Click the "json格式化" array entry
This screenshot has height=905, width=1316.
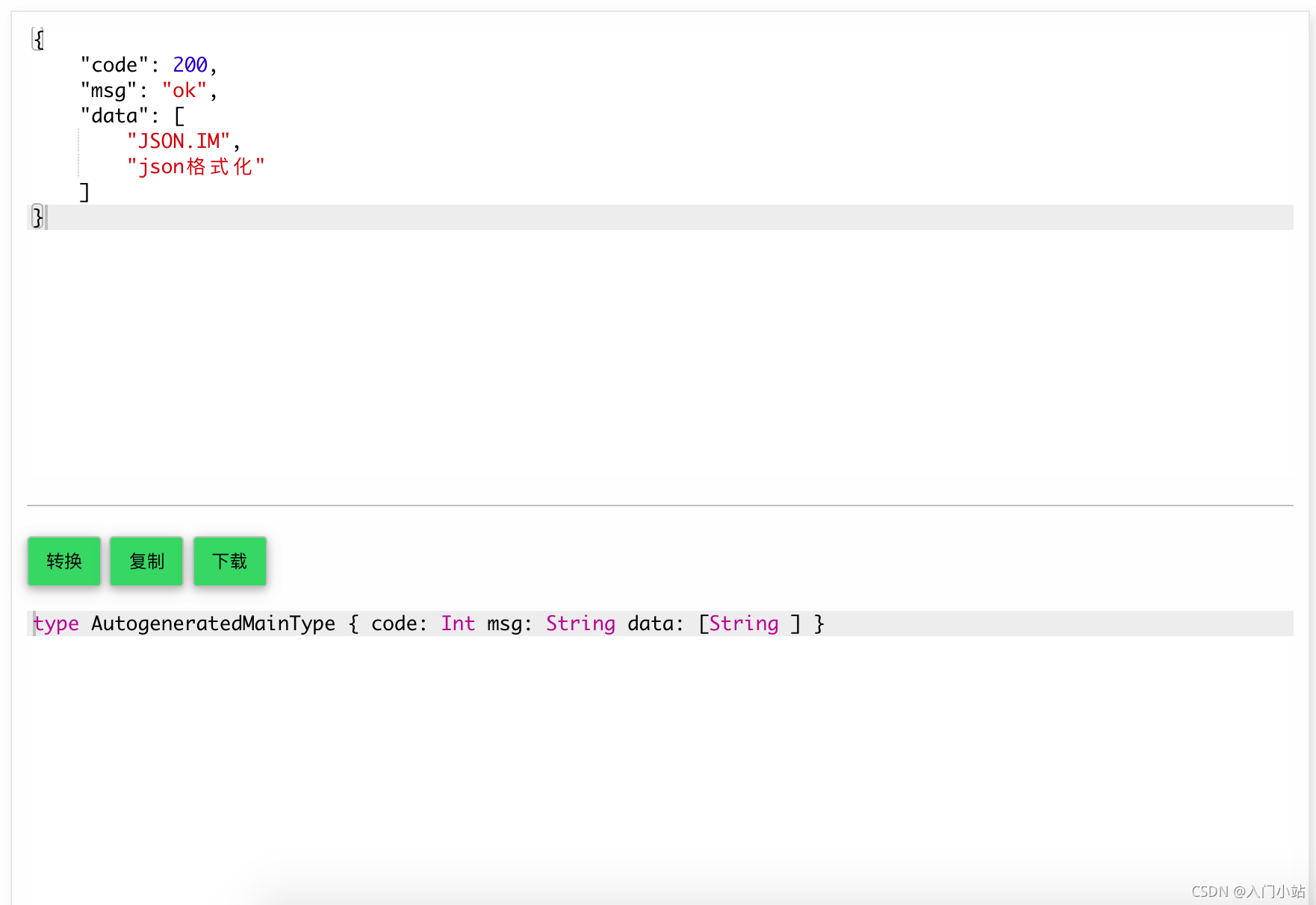tap(196, 167)
